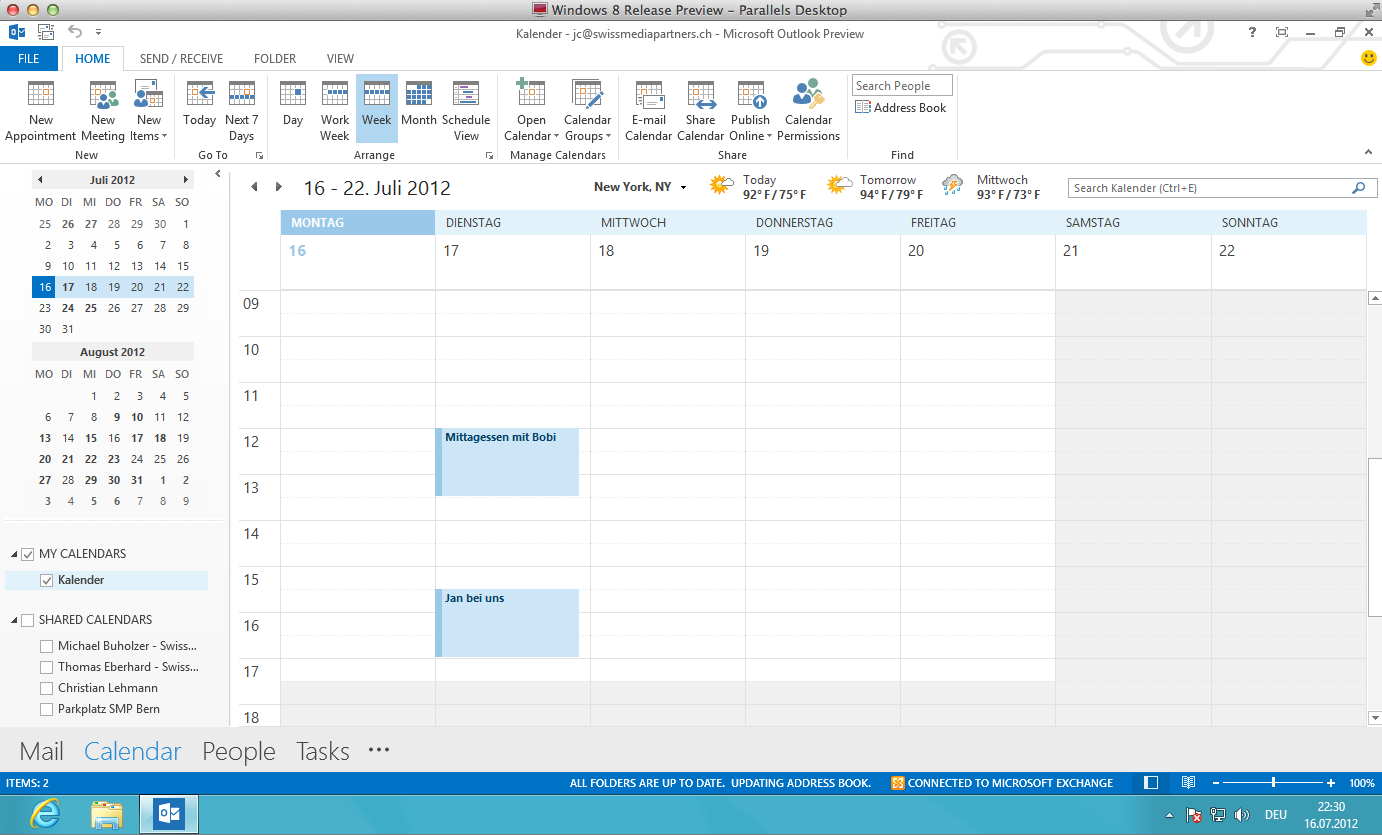The height and width of the screenshot is (835, 1382).
Task: Show Next 7 Days view
Action: pos(241,111)
